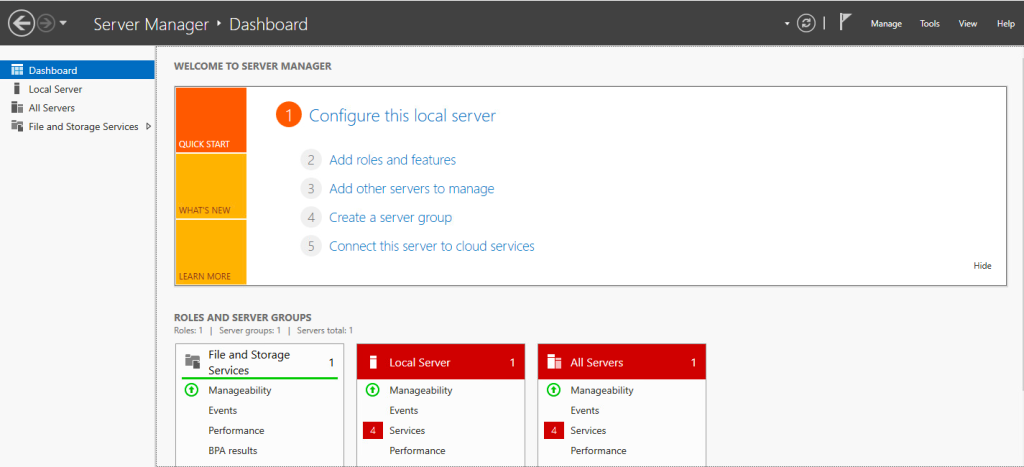The width and height of the screenshot is (1024, 467).
Task: Select the WHAT'S NEW tile
Action: point(211,186)
